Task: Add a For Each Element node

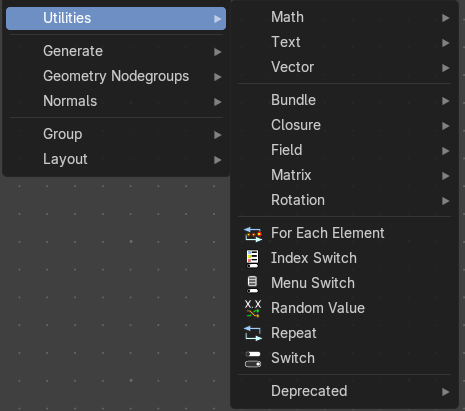Action: coord(344,233)
